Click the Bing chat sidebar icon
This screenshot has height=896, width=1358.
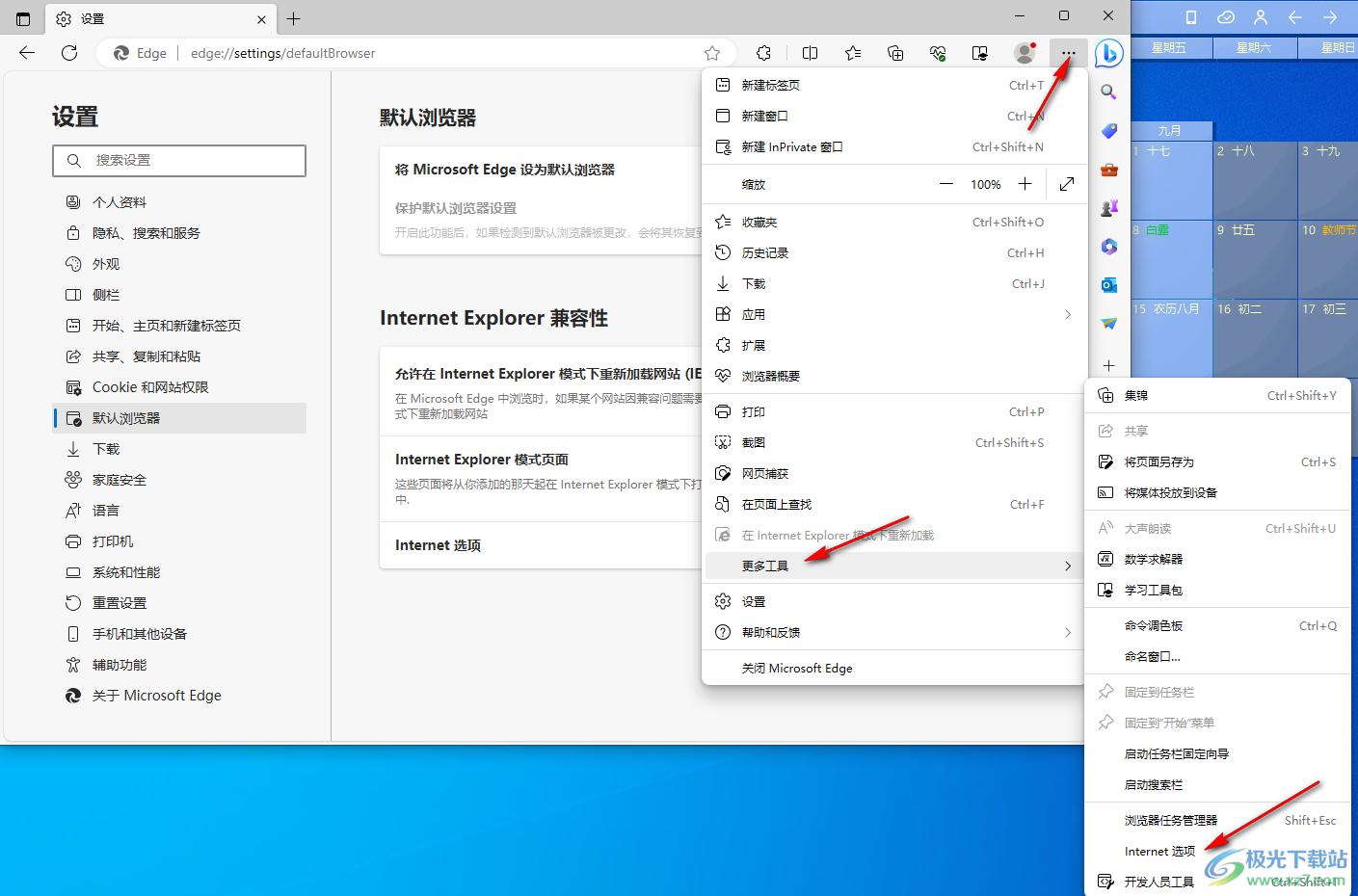pyautogui.click(x=1109, y=53)
